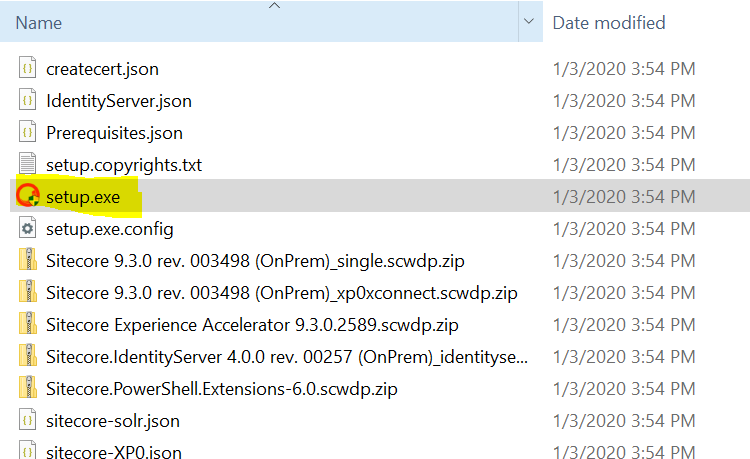The image size is (750, 459).
Task: Select the file name sitecore-XP0.json
Action: (x=114, y=452)
